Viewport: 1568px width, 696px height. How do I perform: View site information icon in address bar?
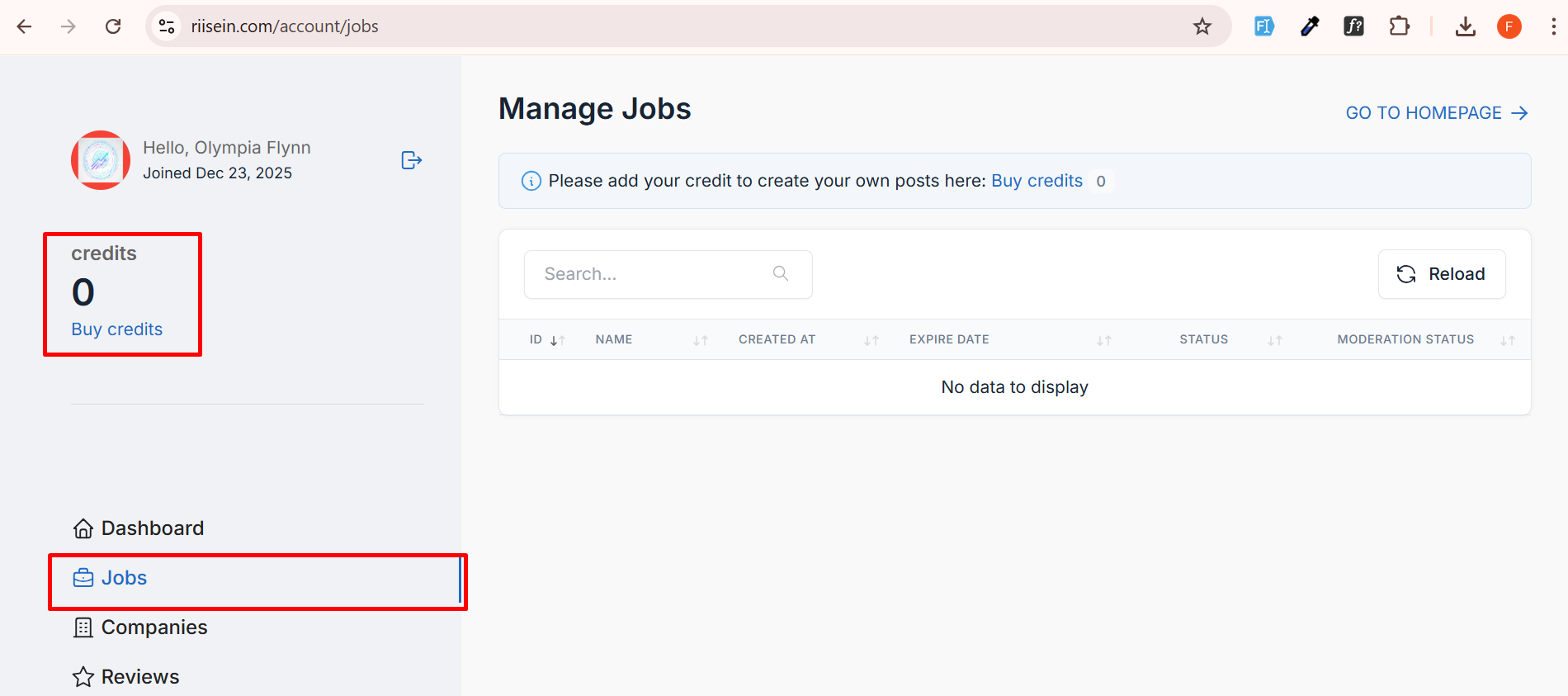click(x=167, y=26)
